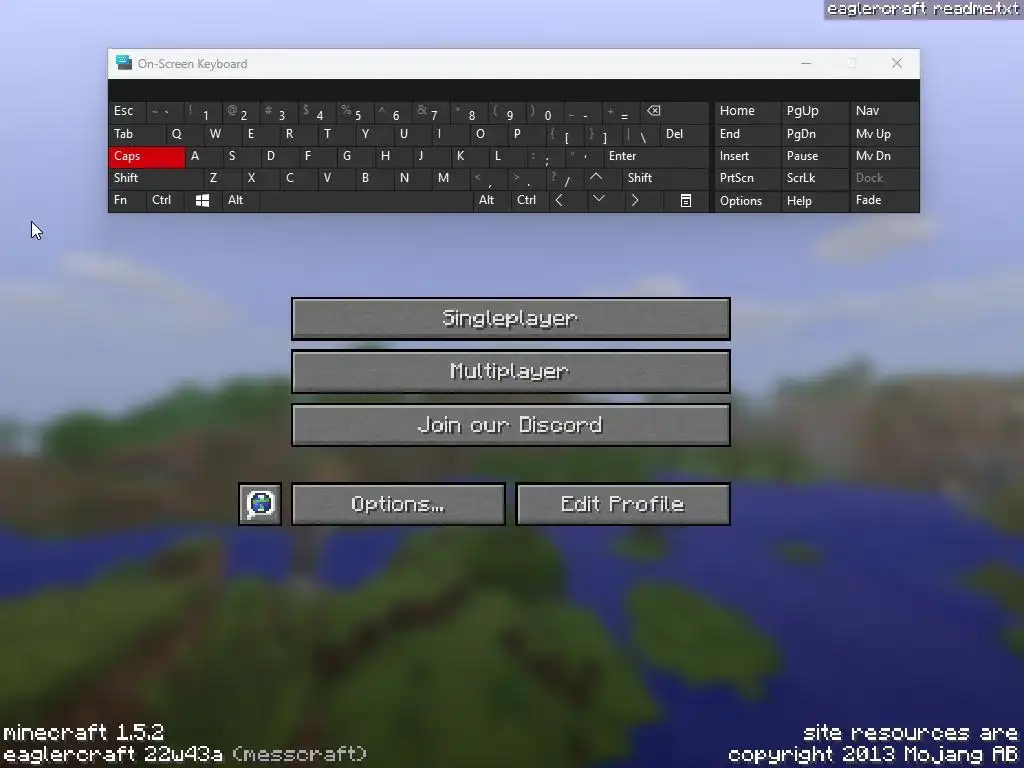Viewport: 1024px width, 768px height.
Task: Click the tilde backtick key
Action: (x=165, y=112)
